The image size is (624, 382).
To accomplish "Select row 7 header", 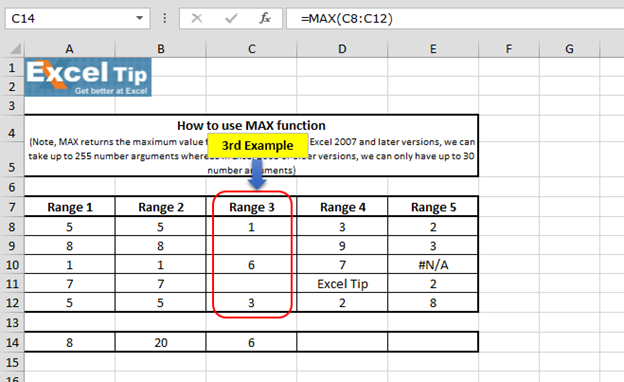I will (12, 207).
